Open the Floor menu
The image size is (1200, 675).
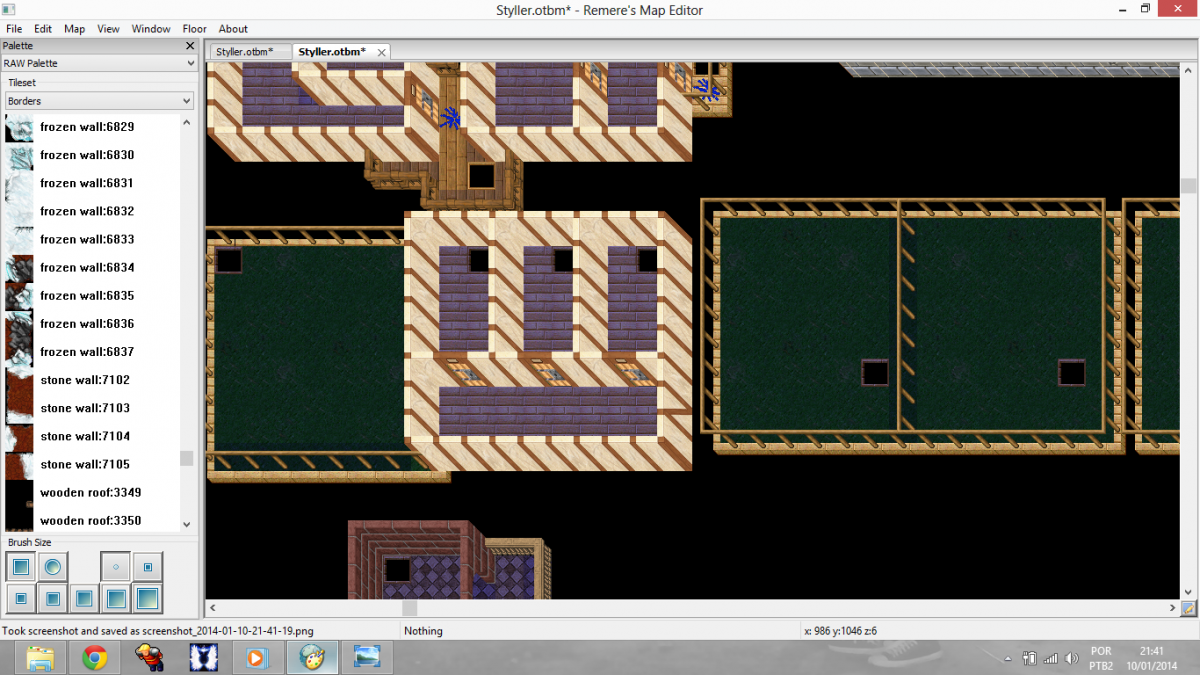coord(194,29)
